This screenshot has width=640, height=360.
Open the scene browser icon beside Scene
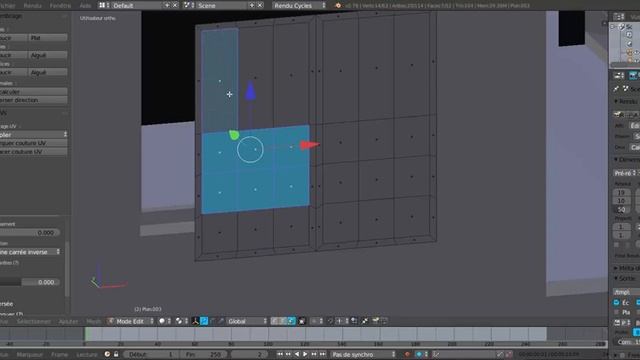189,5
